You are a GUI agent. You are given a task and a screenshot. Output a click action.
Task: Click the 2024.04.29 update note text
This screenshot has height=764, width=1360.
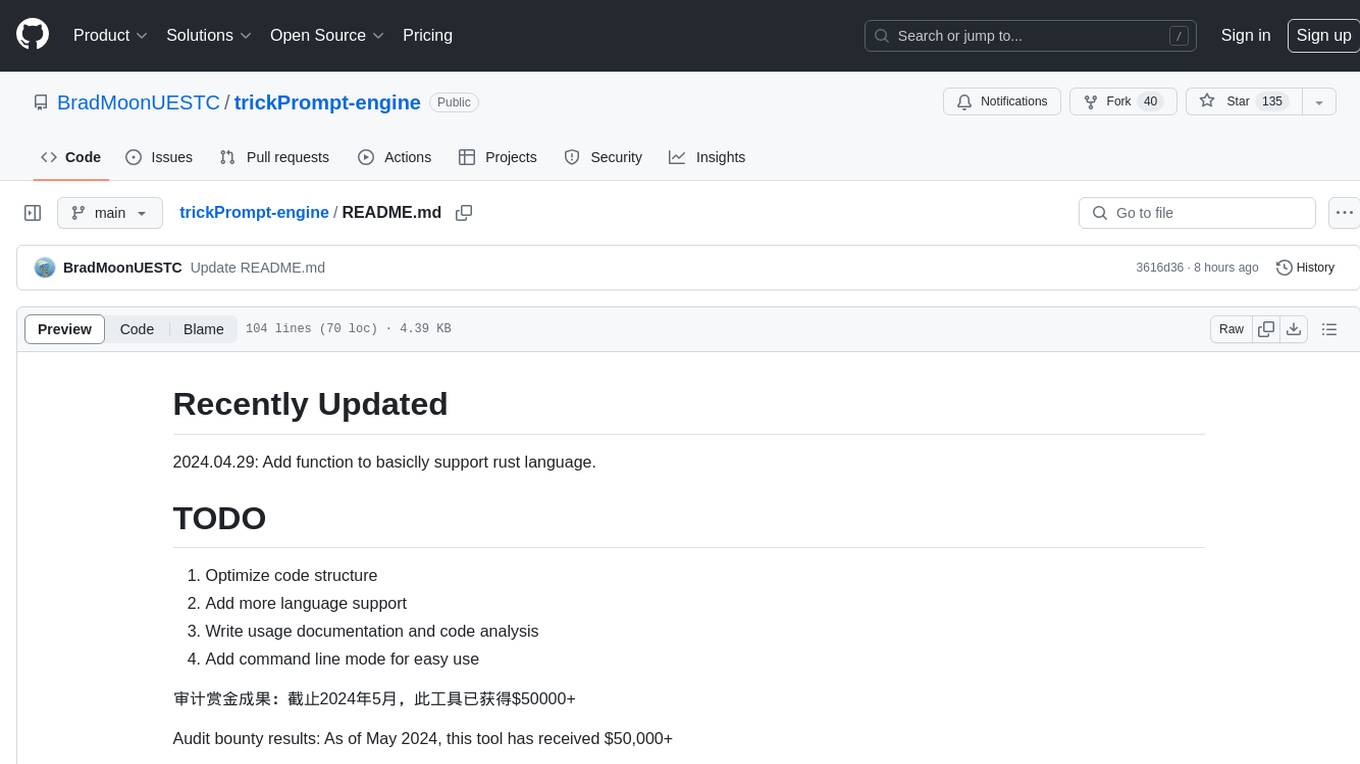384,462
